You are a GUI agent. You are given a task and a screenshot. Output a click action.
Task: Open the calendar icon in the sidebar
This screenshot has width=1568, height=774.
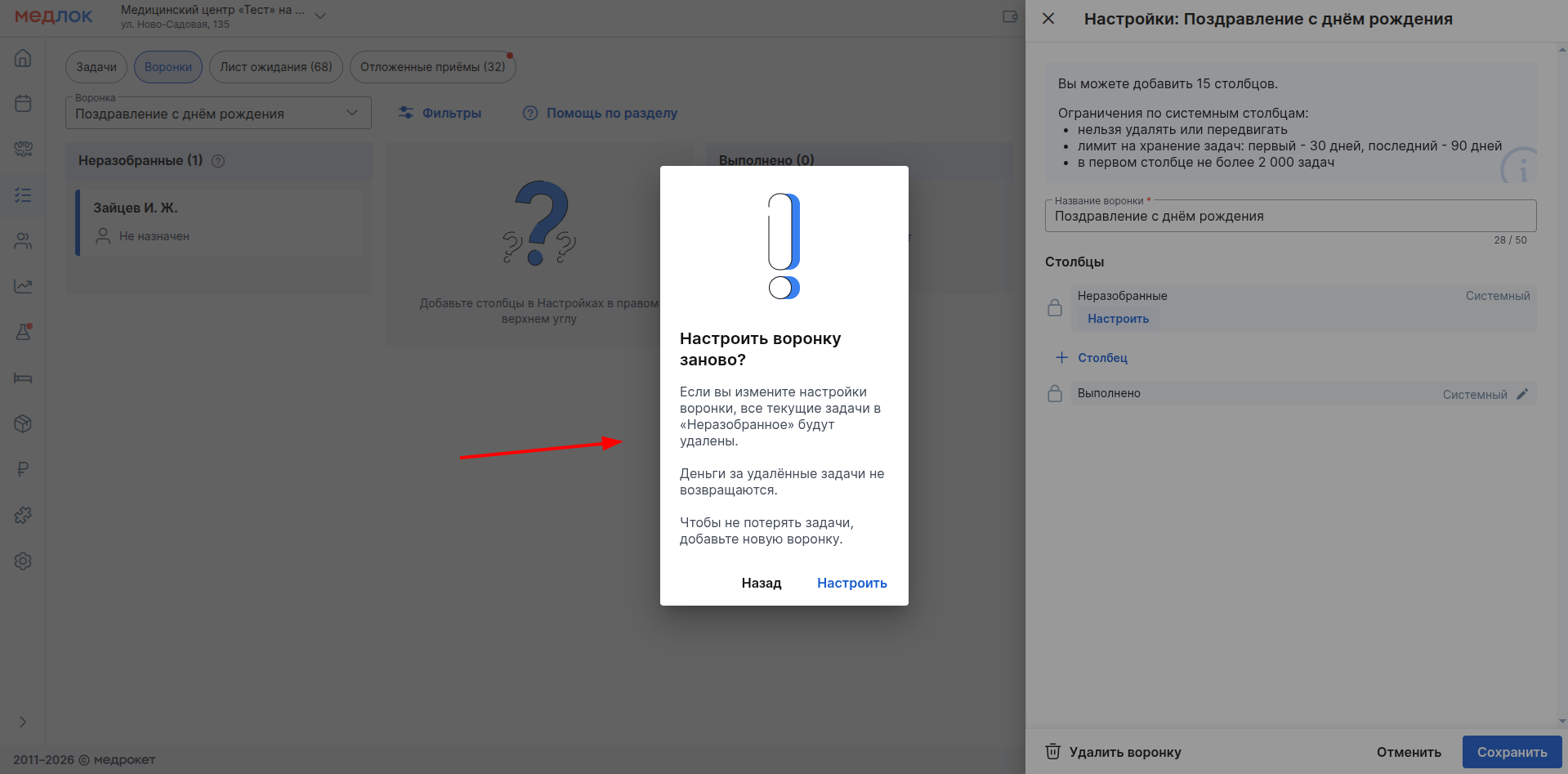click(23, 104)
